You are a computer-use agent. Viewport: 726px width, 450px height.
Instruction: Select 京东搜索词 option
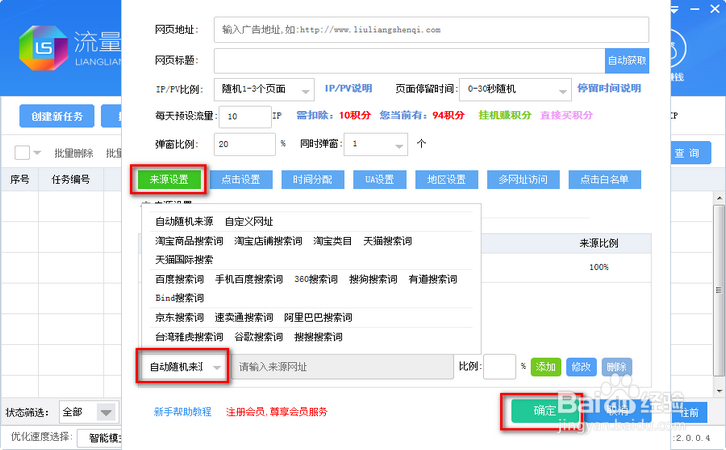point(180,318)
